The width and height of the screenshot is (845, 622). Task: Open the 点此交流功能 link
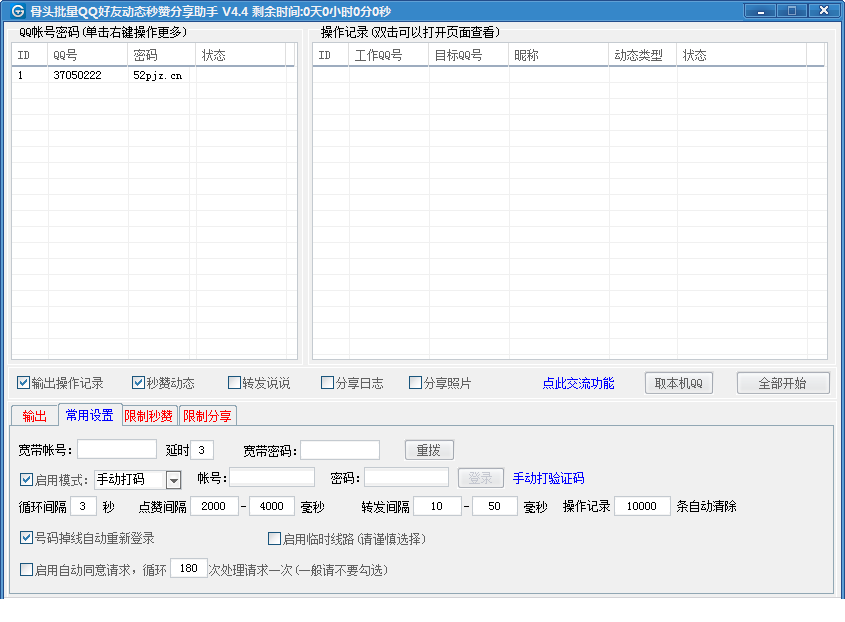click(578, 383)
